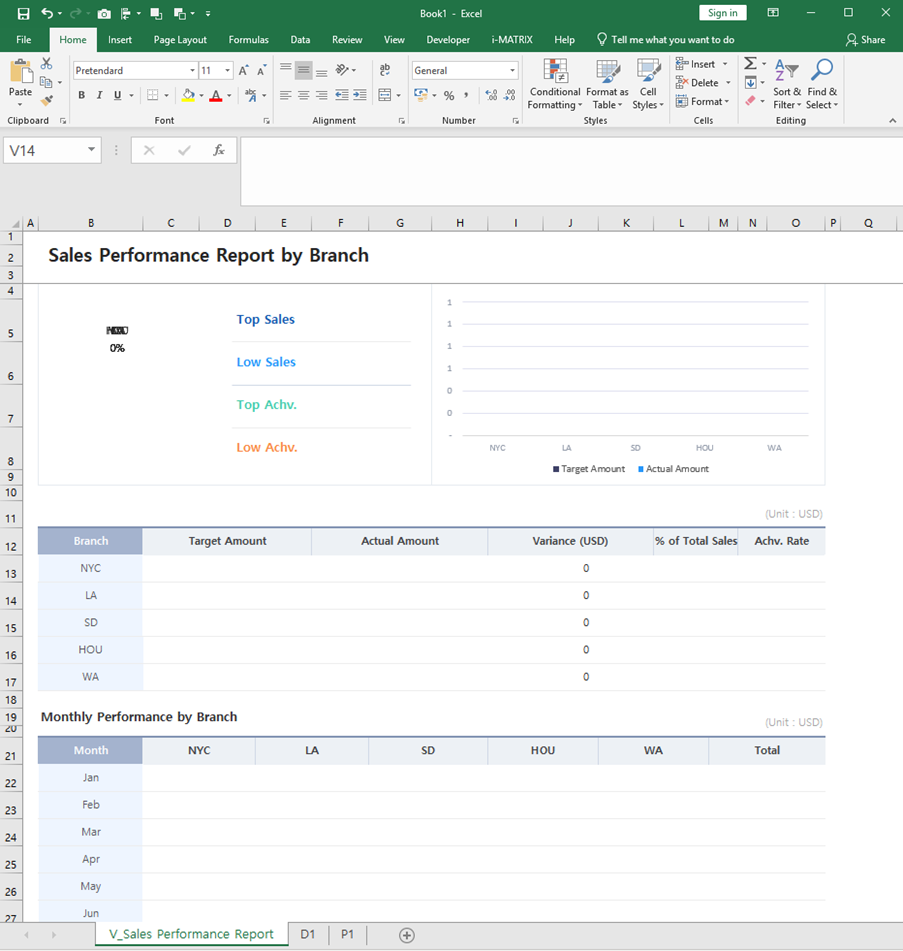
Task: Click the Format Painter brush icon
Action: [46, 101]
